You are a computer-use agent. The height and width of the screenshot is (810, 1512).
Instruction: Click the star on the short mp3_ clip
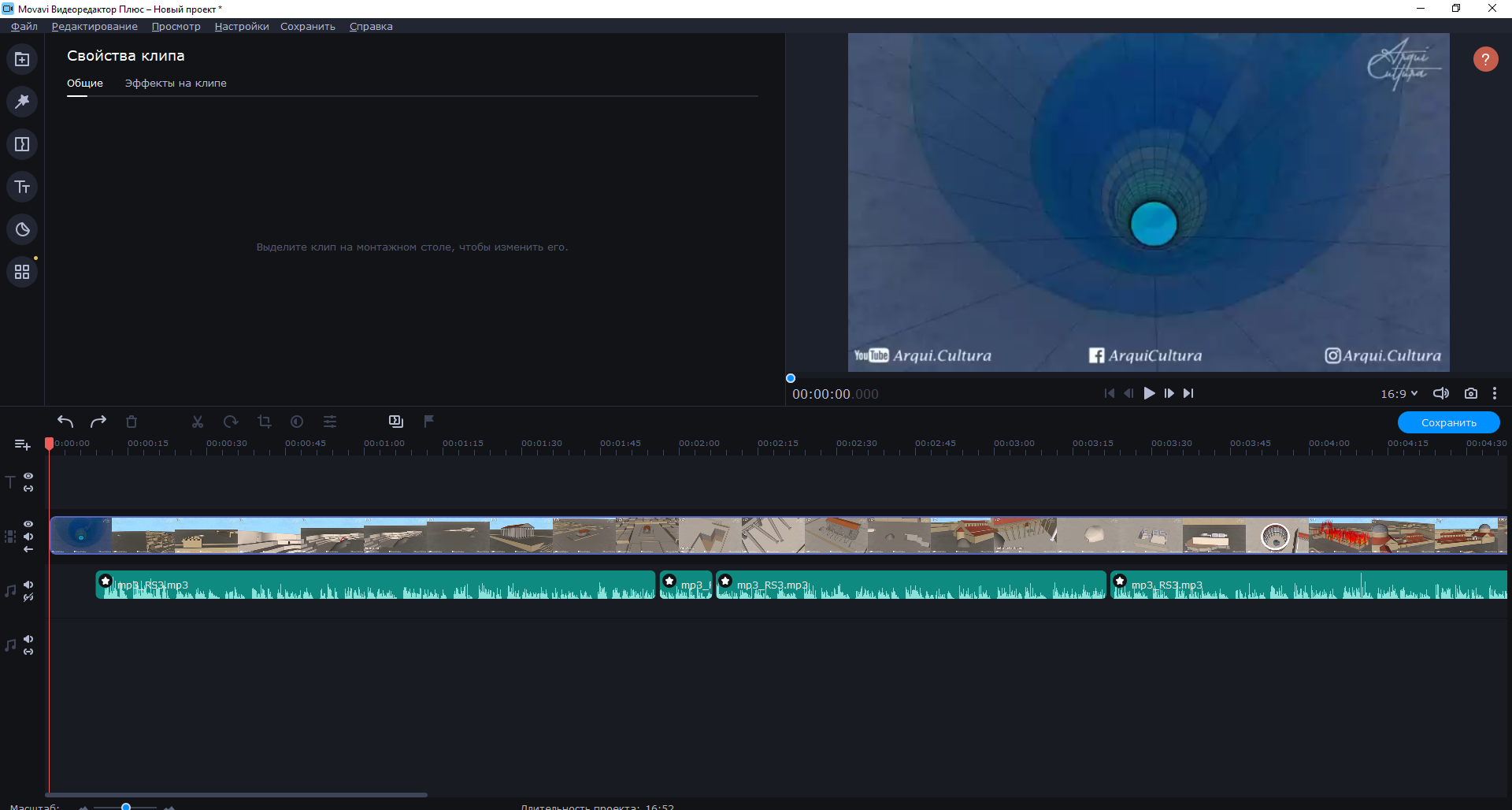coord(669,581)
